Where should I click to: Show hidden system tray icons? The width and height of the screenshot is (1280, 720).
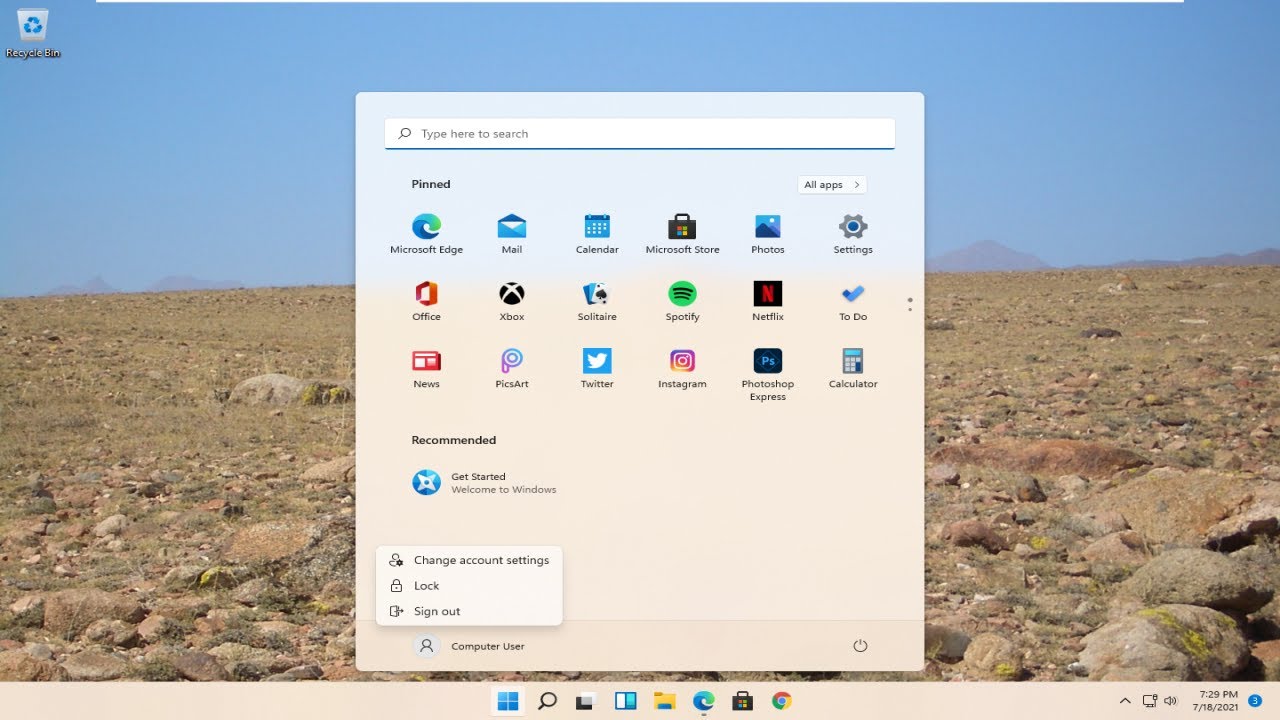tap(1125, 701)
